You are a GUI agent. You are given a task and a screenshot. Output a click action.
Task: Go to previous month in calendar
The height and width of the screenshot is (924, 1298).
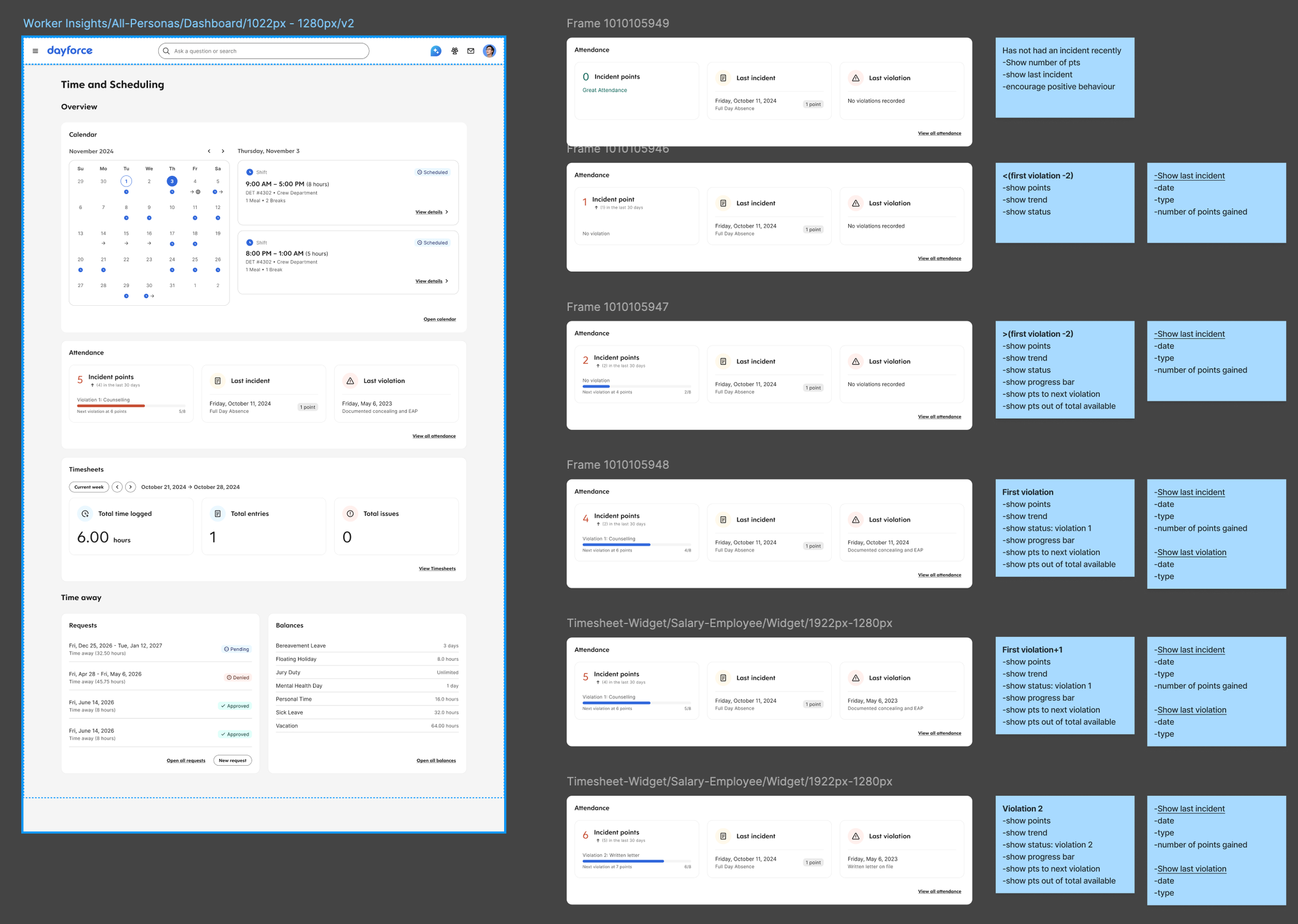coord(209,152)
